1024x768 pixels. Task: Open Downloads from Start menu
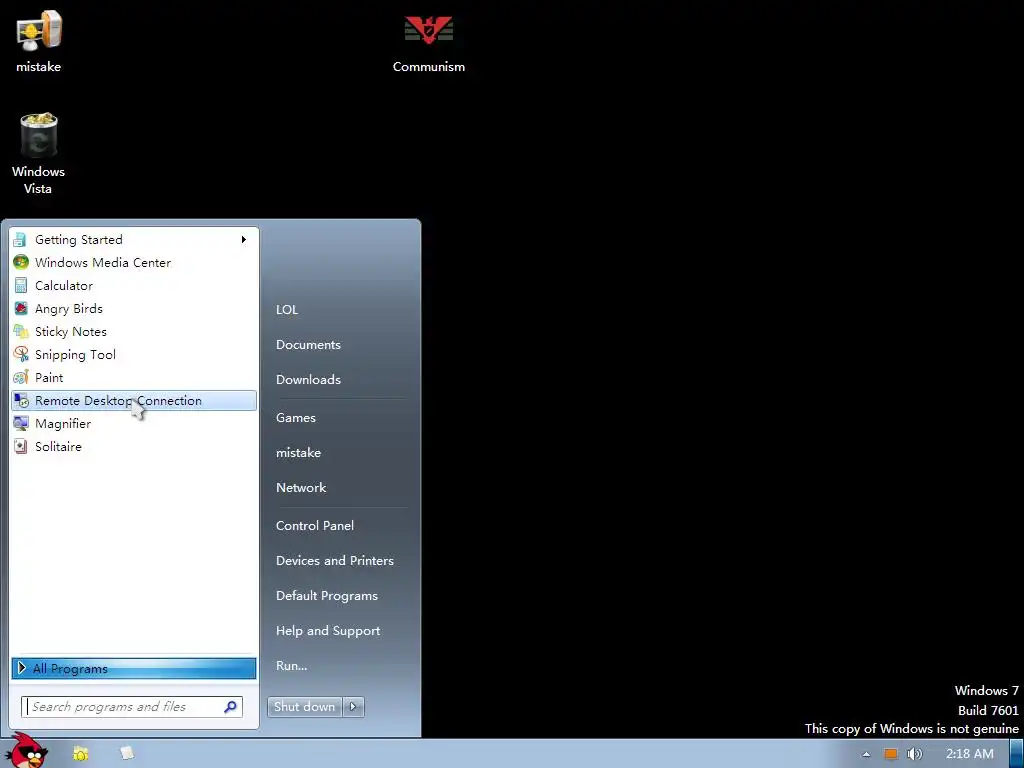click(x=308, y=379)
